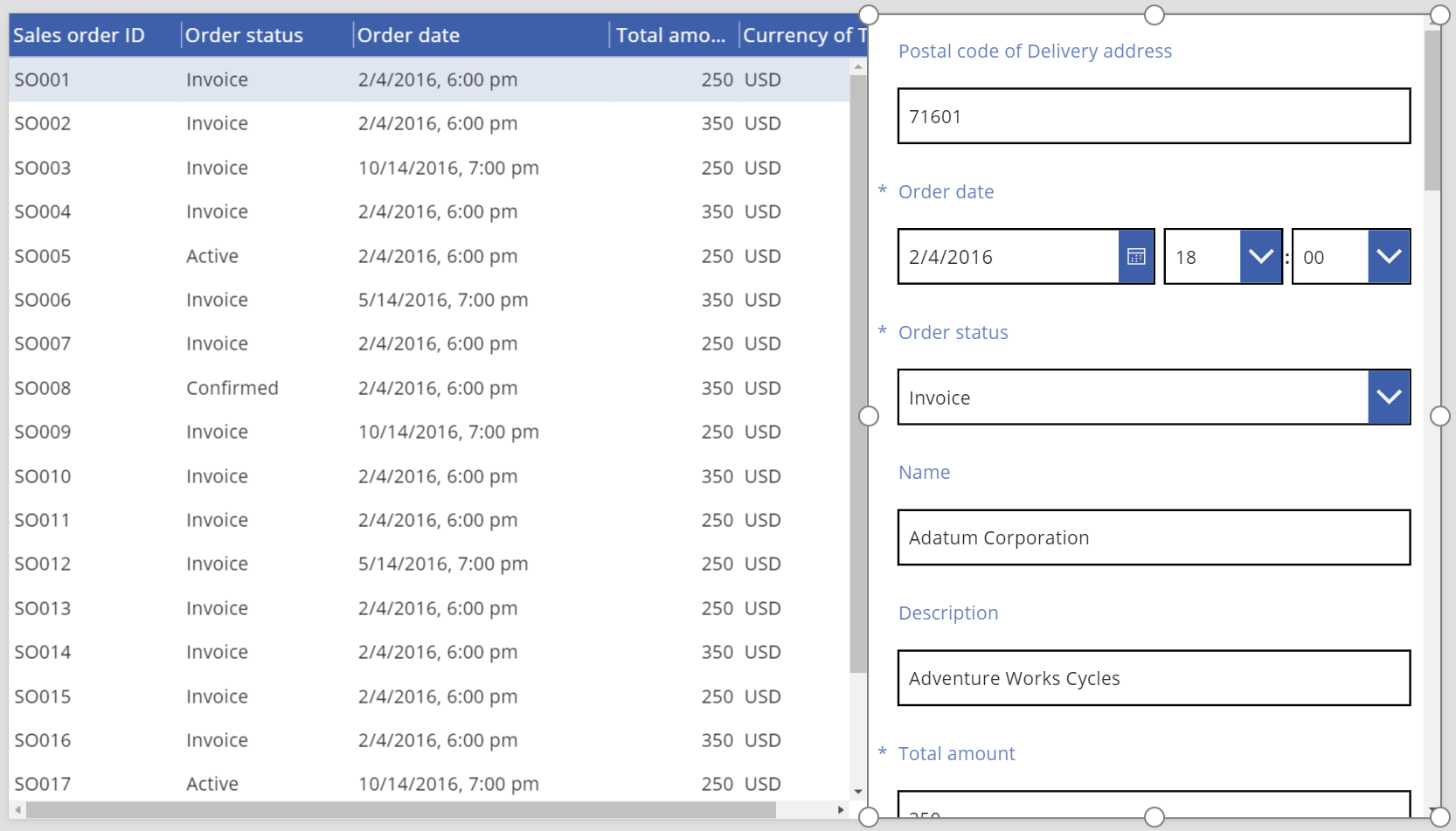Click the Description field showing Adventure Works Cycles
The image size is (1456, 831).
1154,678
